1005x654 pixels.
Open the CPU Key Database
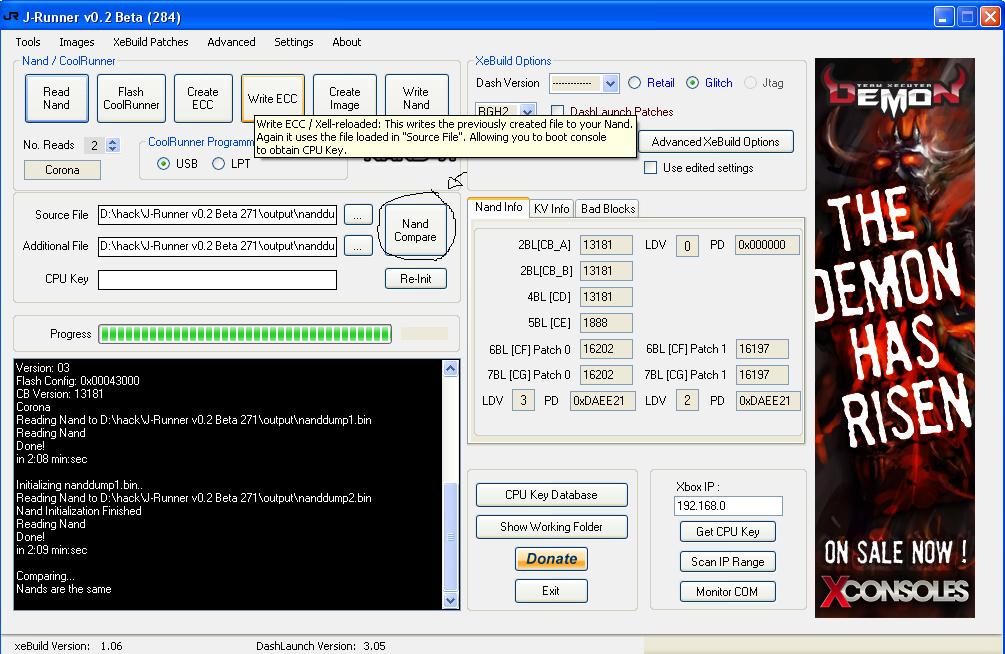click(x=551, y=495)
